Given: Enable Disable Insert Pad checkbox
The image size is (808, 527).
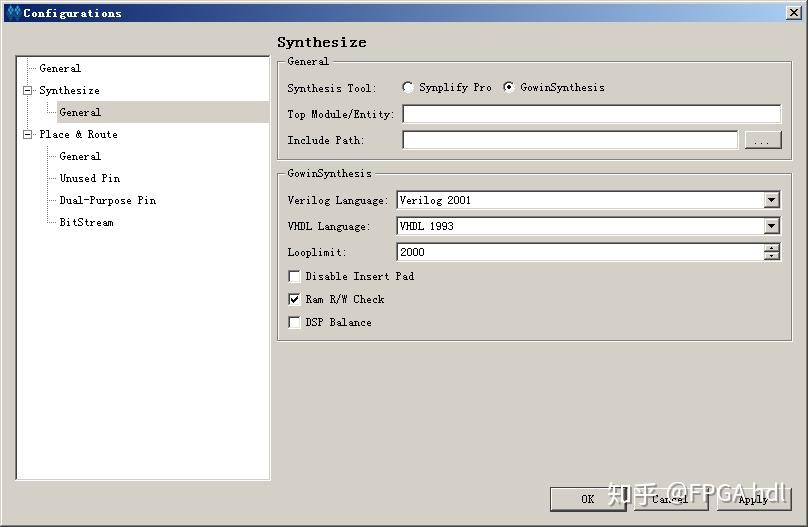Looking at the screenshot, I should tap(294, 277).
